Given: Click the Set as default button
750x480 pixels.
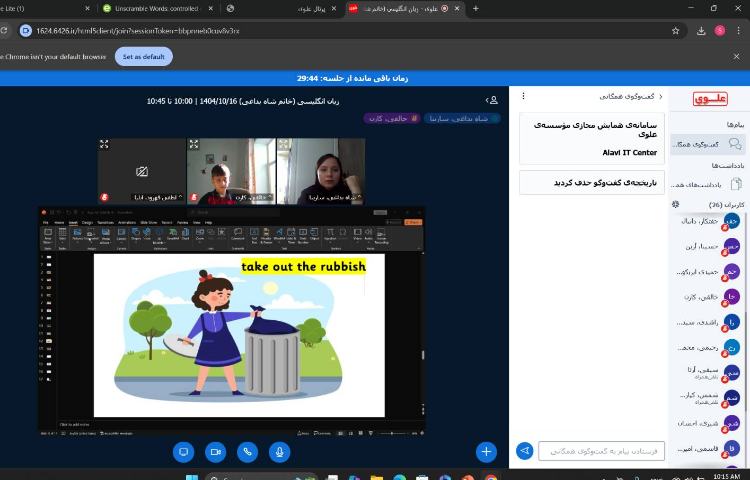Looking at the screenshot, I should [143, 57].
